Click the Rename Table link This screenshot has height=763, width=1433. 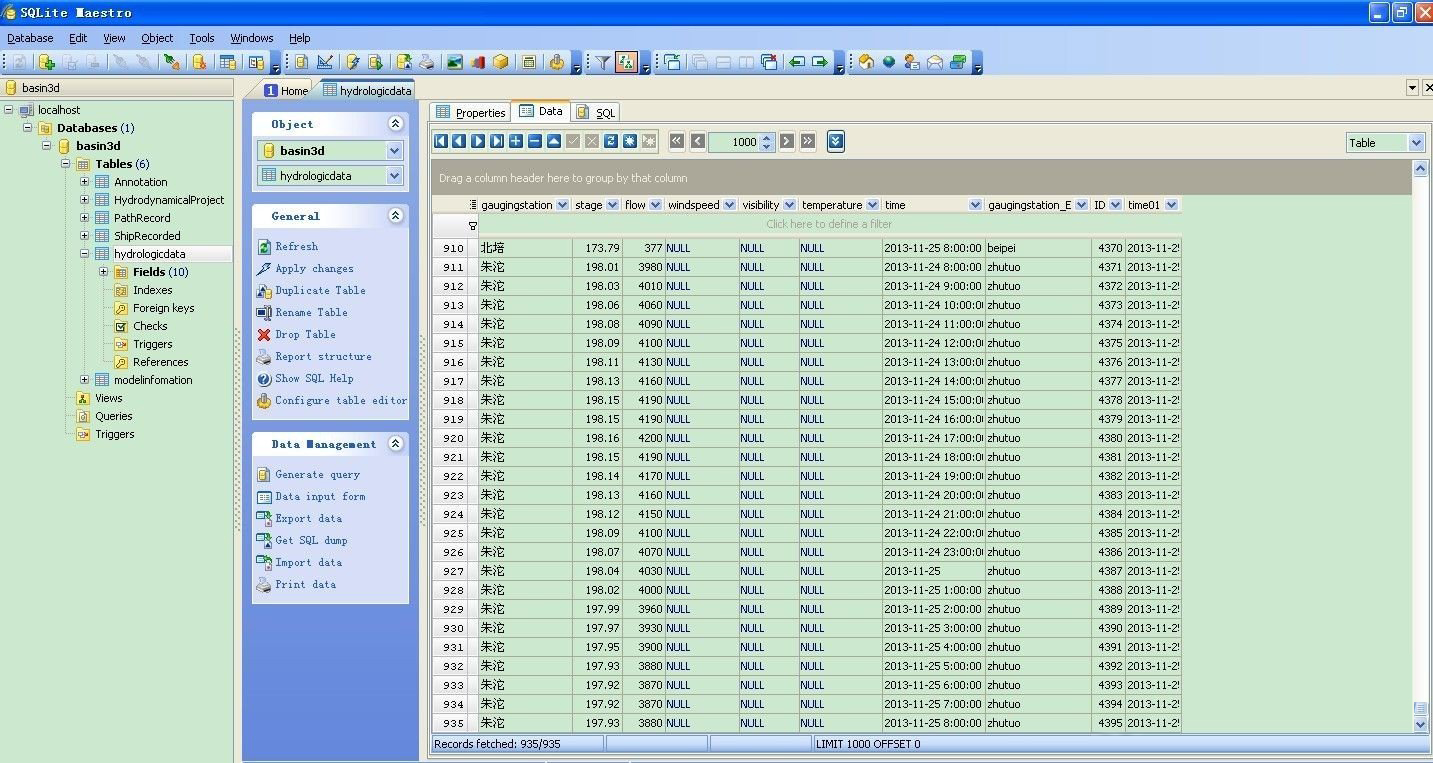tap(311, 313)
